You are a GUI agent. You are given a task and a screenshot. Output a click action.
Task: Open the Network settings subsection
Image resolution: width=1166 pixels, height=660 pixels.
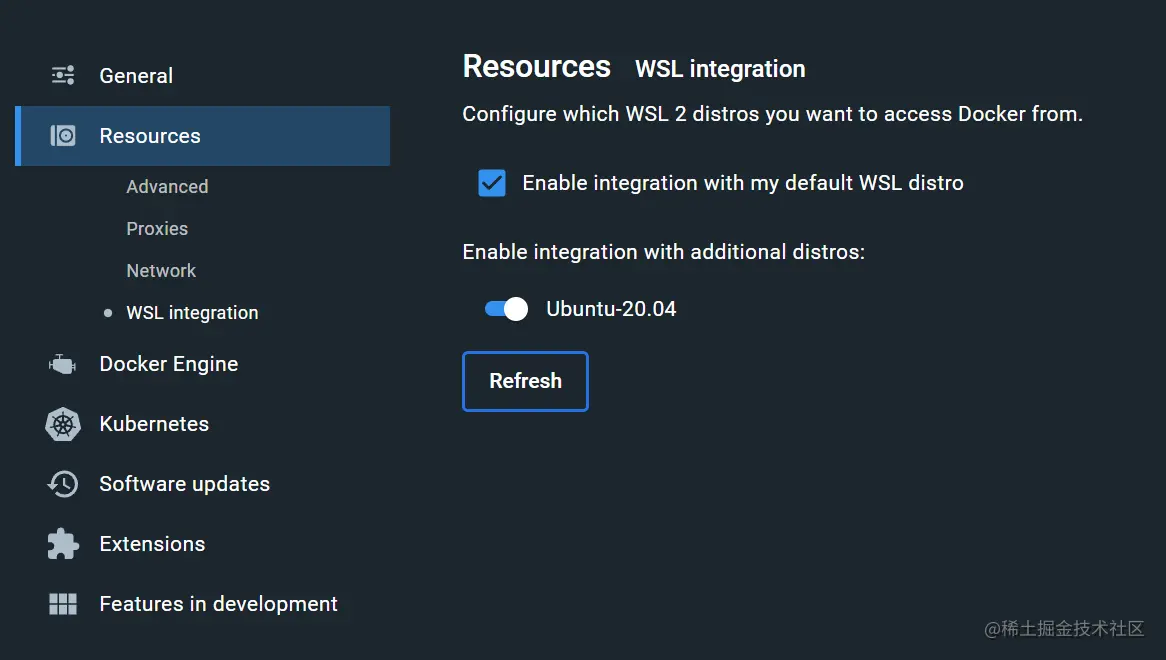coord(161,271)
